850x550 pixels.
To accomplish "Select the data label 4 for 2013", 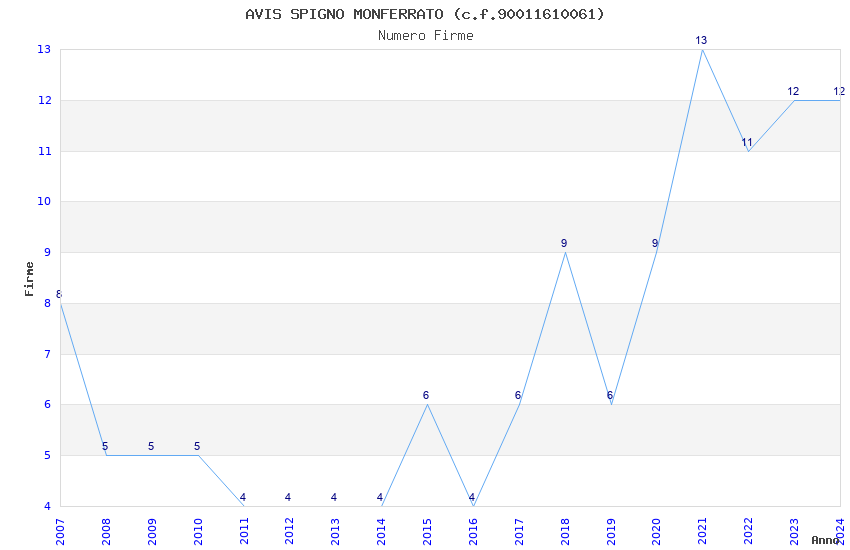I will (x=334, y=497).
